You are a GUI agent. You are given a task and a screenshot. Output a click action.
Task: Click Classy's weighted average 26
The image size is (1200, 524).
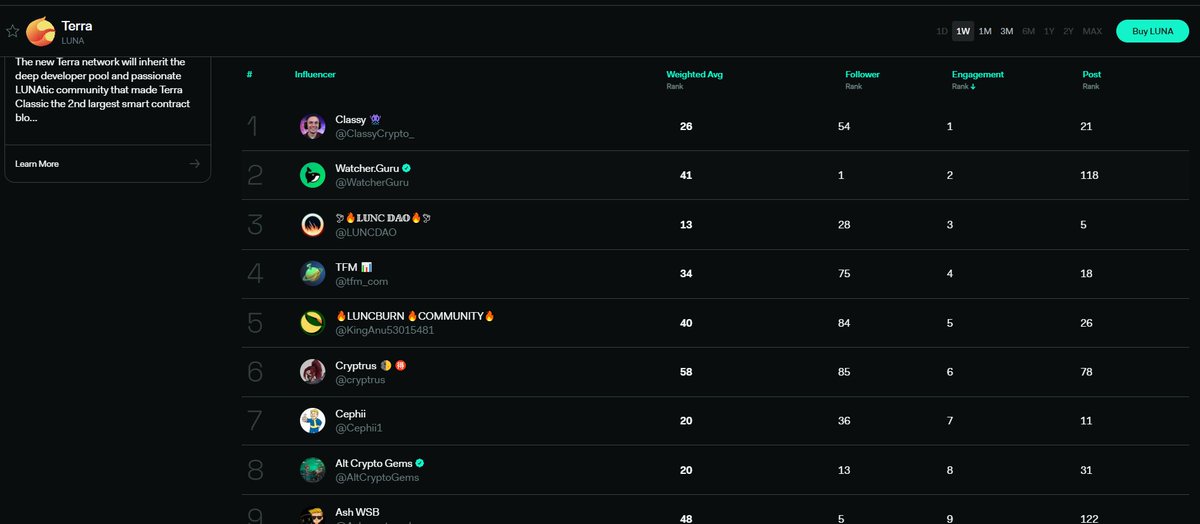point(686,126)
